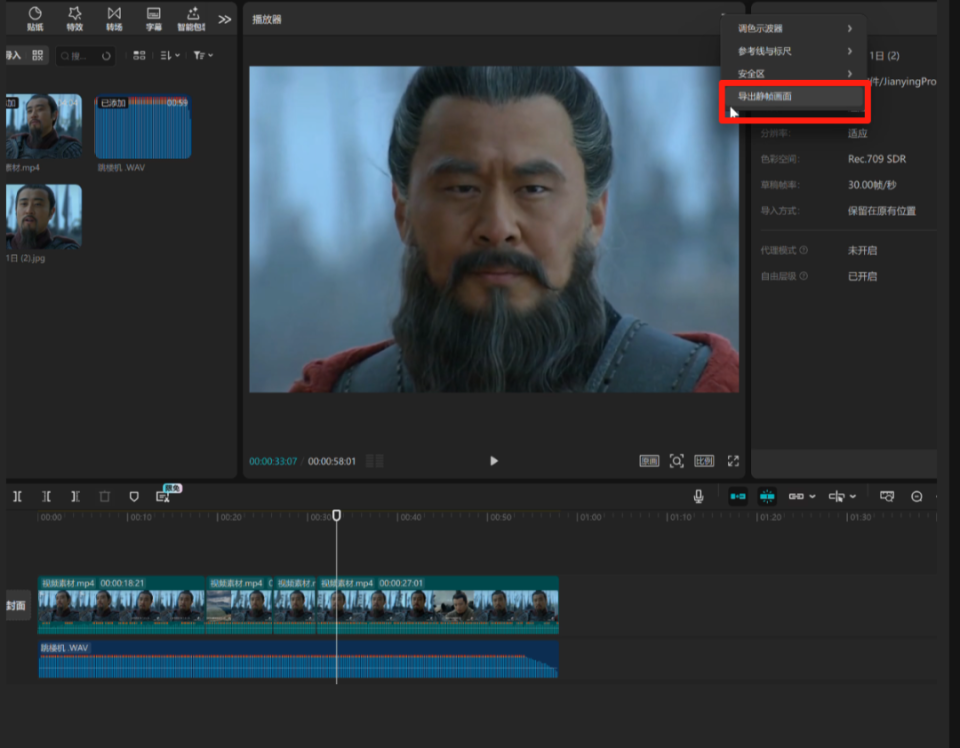
Task: Open the 参考线与标尺 submenu
Action: [x=794, y=51]
